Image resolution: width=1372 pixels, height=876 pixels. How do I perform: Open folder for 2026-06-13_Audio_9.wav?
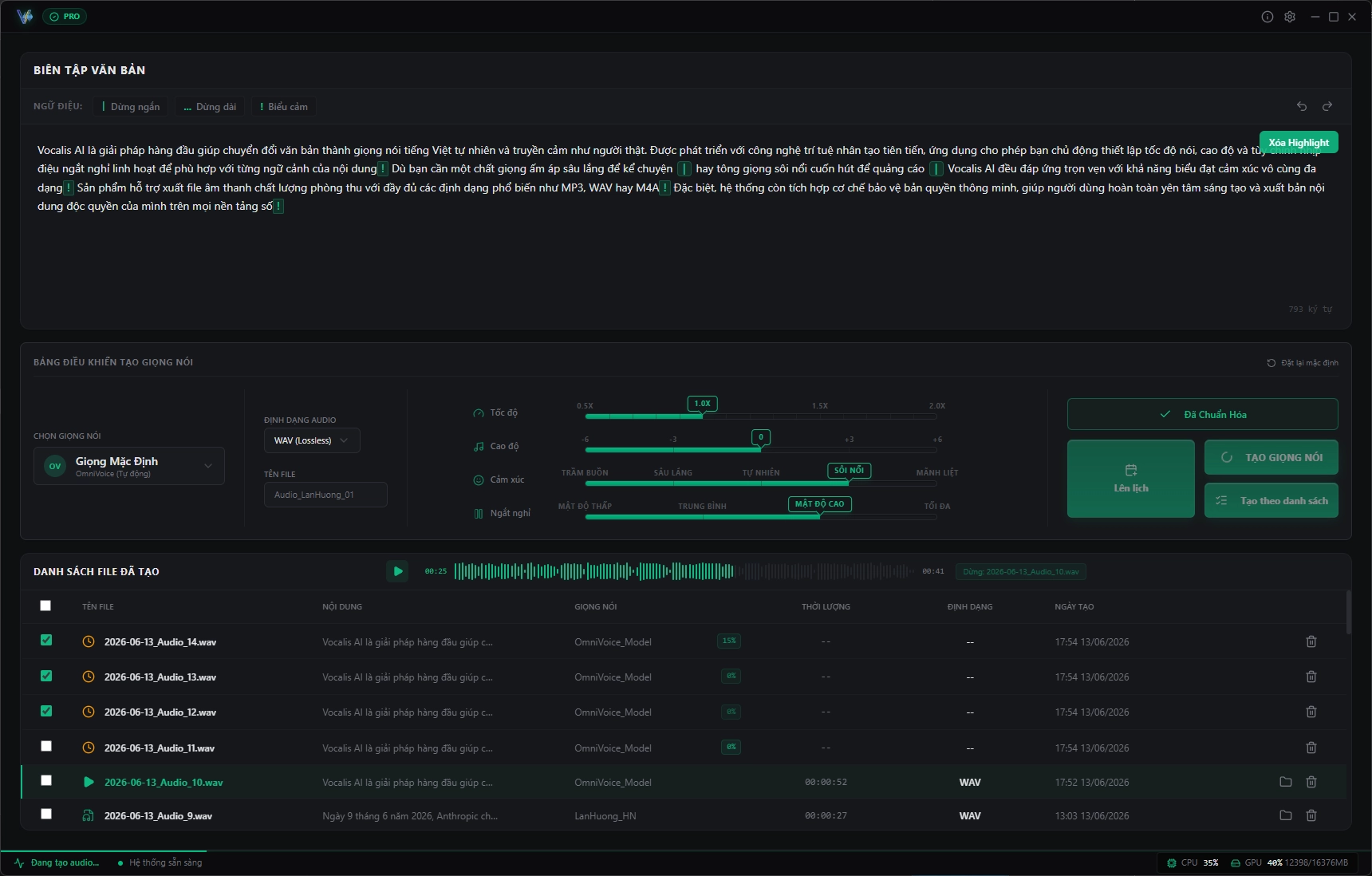pyautogui.click(x=1286, y=815)
